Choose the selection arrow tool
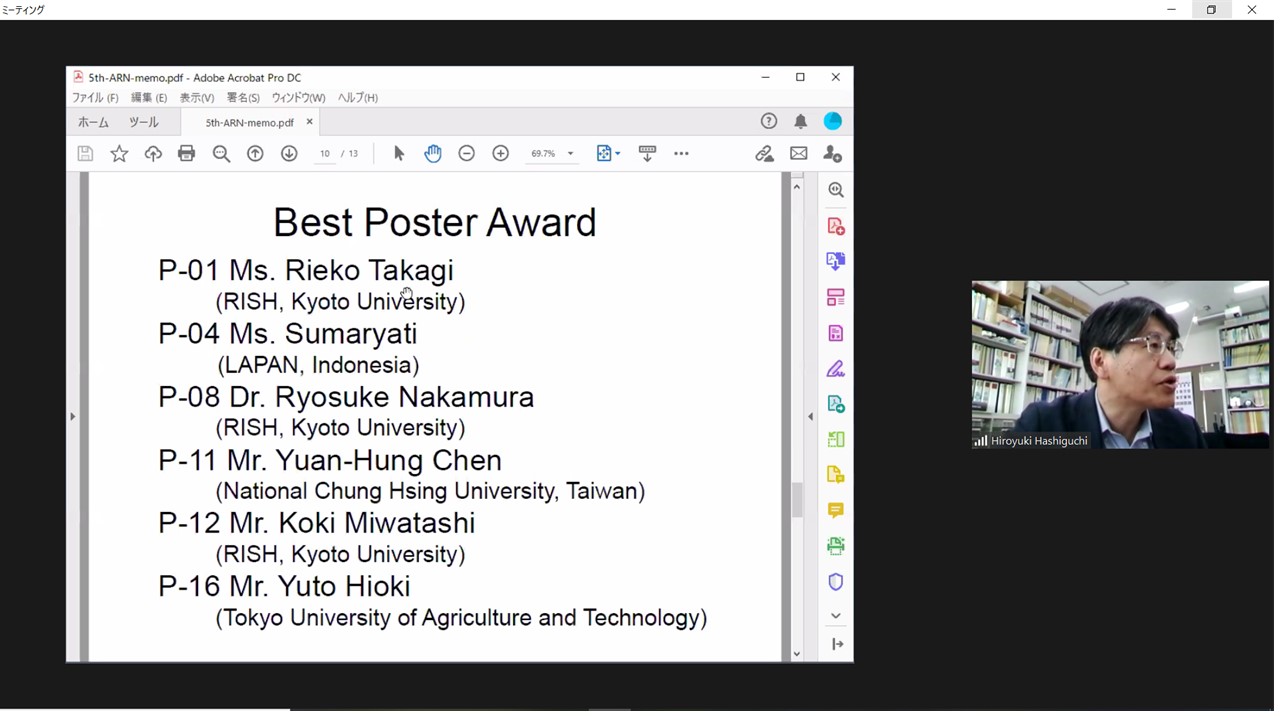The height and width of the screenshot is (720, 1280). tap(399, 154)
